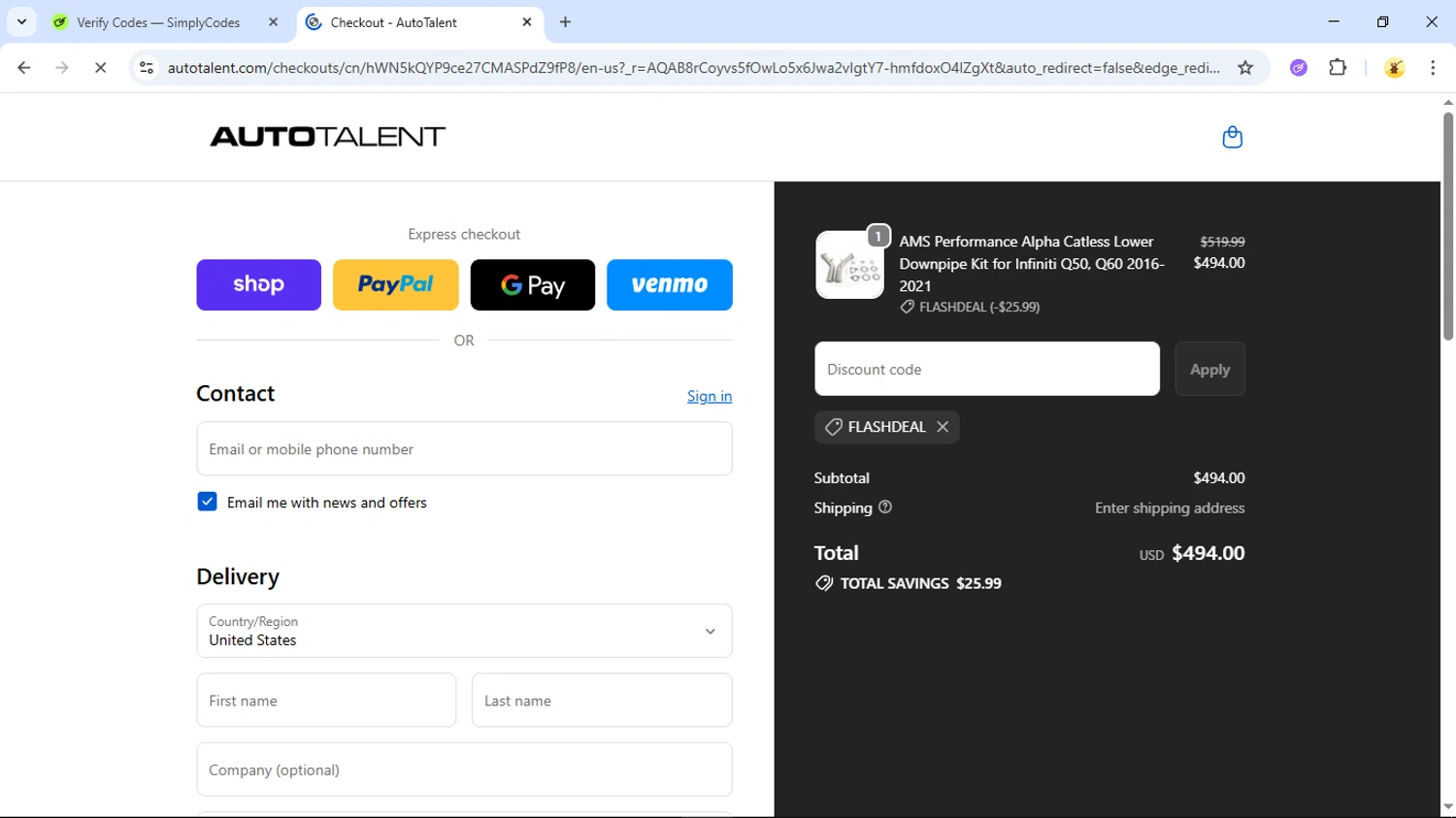Switch to the Verify Codes — SimplyCodes tab

tap(158, 22)
